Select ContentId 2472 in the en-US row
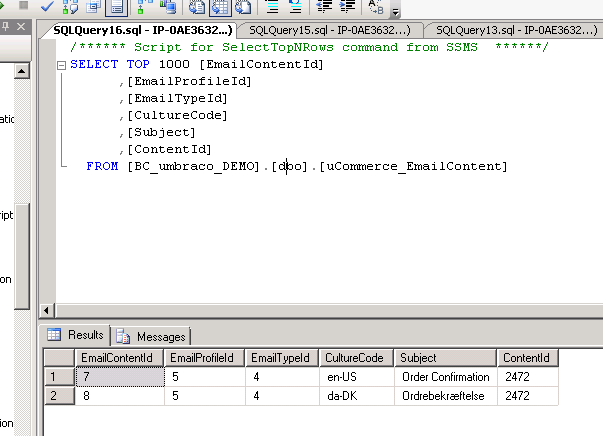The height and width of the screenshot is (436, 603). 528,377
